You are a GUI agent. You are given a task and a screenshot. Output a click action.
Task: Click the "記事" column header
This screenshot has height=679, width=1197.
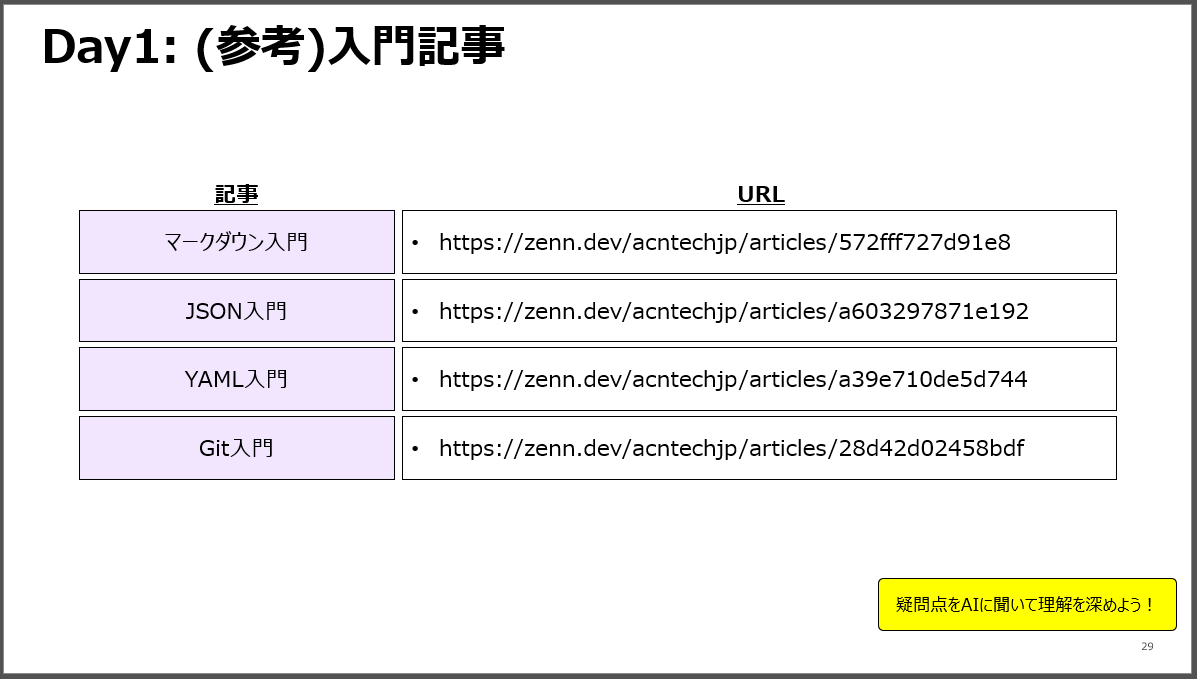tap(237, 194)
